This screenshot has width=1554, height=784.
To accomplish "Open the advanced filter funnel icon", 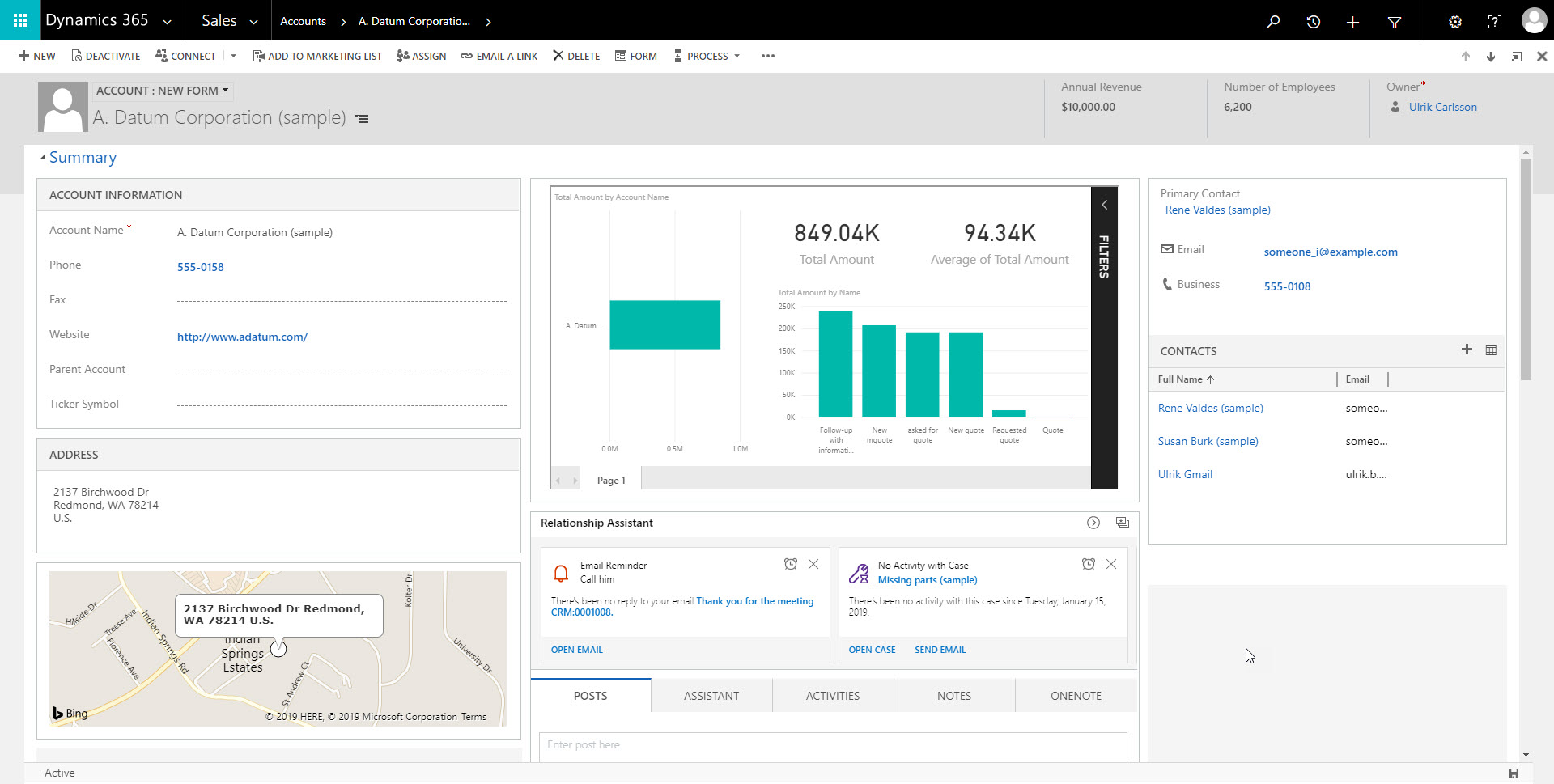I will (x=1395, y=21).
